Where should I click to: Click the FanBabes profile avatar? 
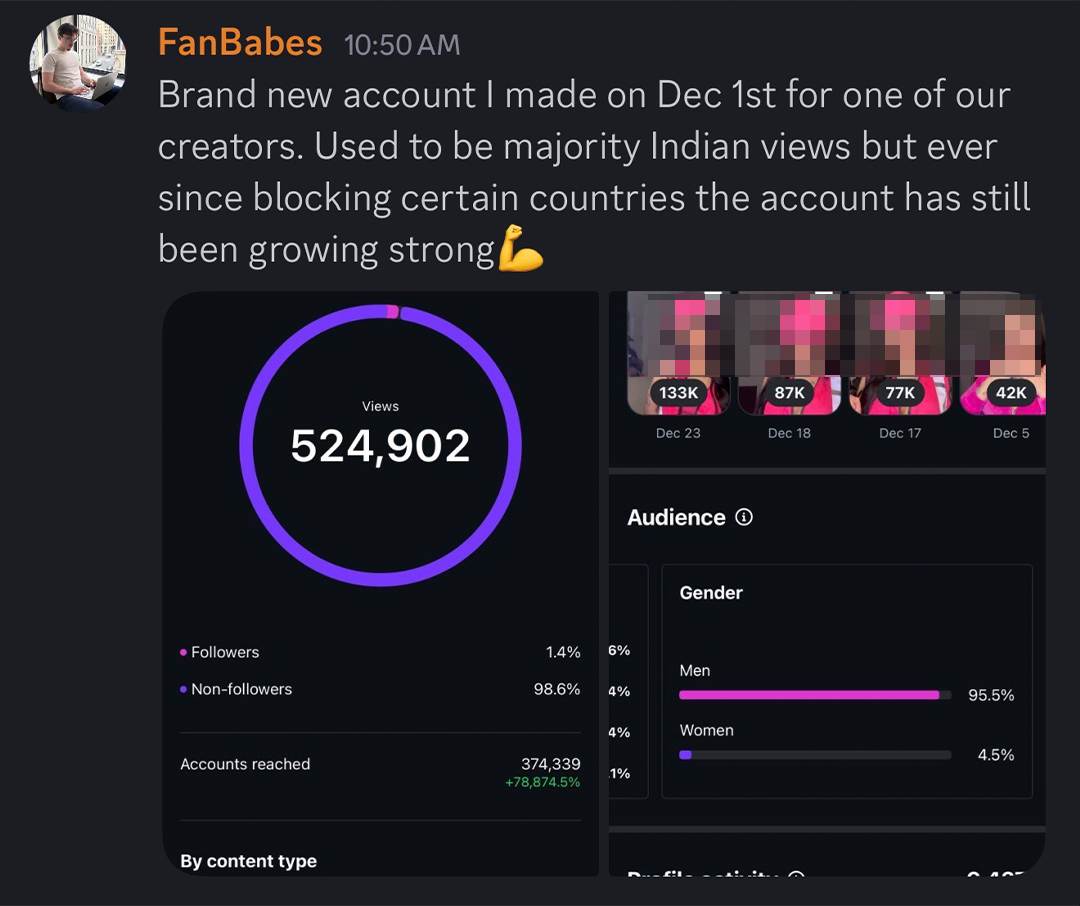click(x=78, y=62)
